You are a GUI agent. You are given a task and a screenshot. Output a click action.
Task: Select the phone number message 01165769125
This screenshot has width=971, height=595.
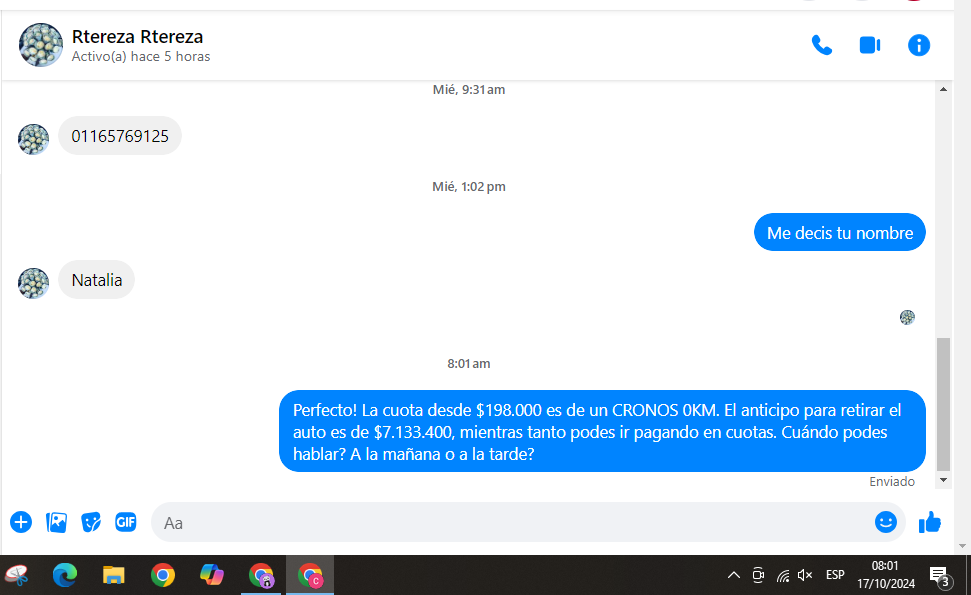pyautogui.click(x=120, y=136)
